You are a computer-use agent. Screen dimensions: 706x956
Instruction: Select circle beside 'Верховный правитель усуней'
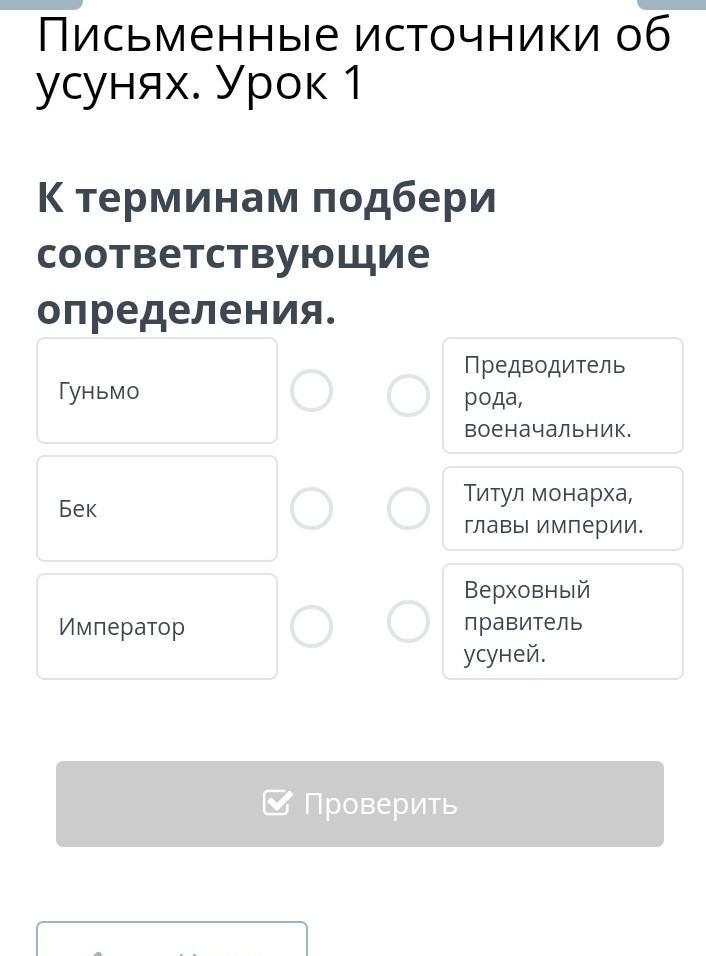[408, 621]
